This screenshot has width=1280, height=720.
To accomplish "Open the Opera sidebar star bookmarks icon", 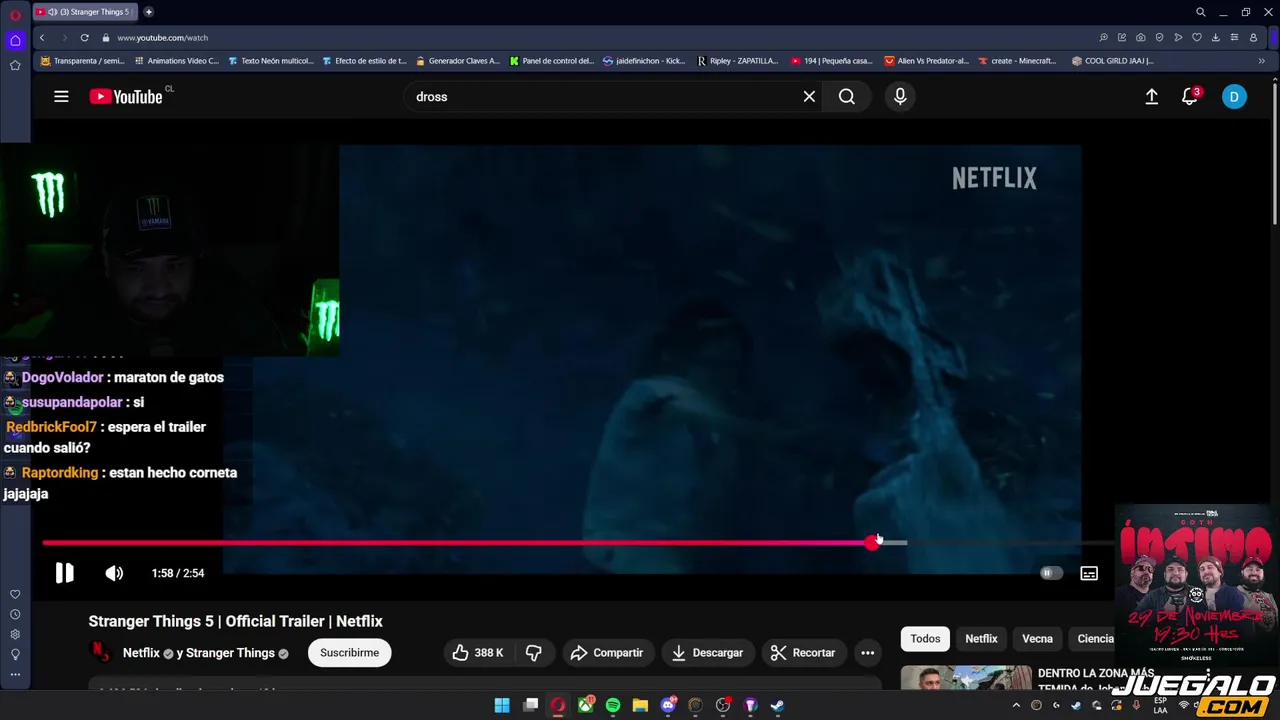I will point(15,65).
